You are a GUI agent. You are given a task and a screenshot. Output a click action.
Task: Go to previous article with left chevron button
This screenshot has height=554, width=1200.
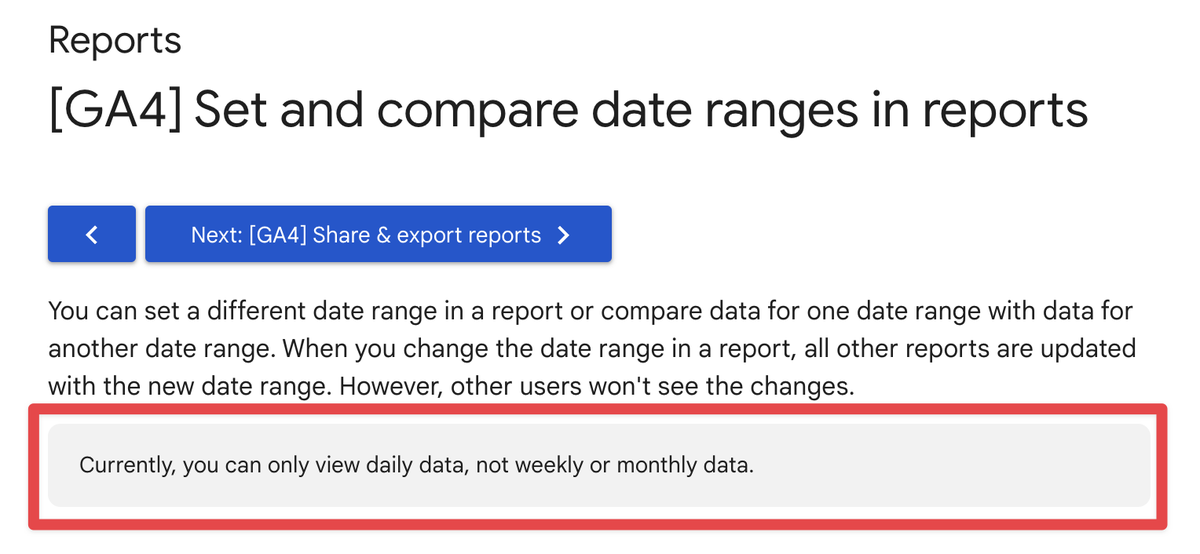(91, 235)
